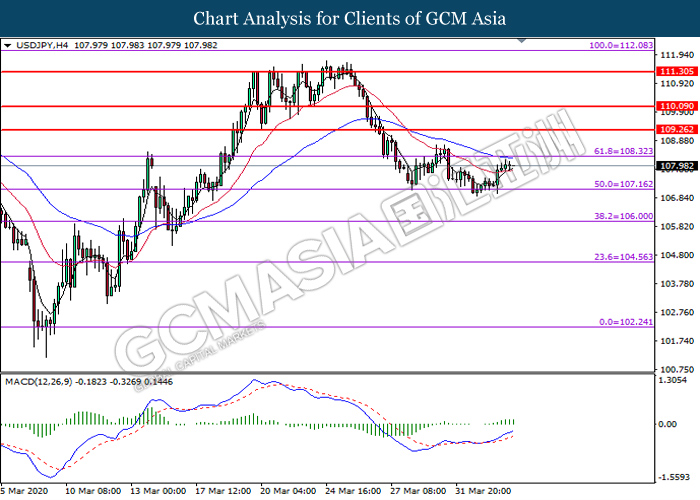
Task: Click the MACD(12,26,9) indicator label
Action: 39,382
